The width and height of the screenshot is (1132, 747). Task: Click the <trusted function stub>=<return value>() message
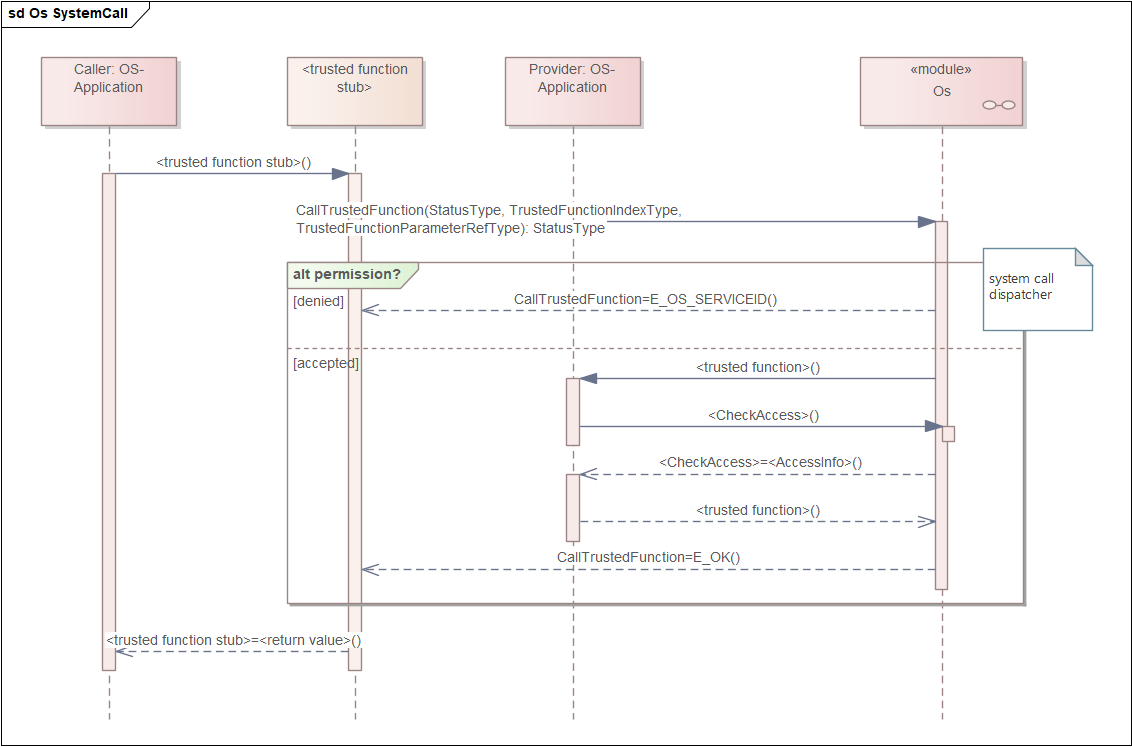point(234,640)
